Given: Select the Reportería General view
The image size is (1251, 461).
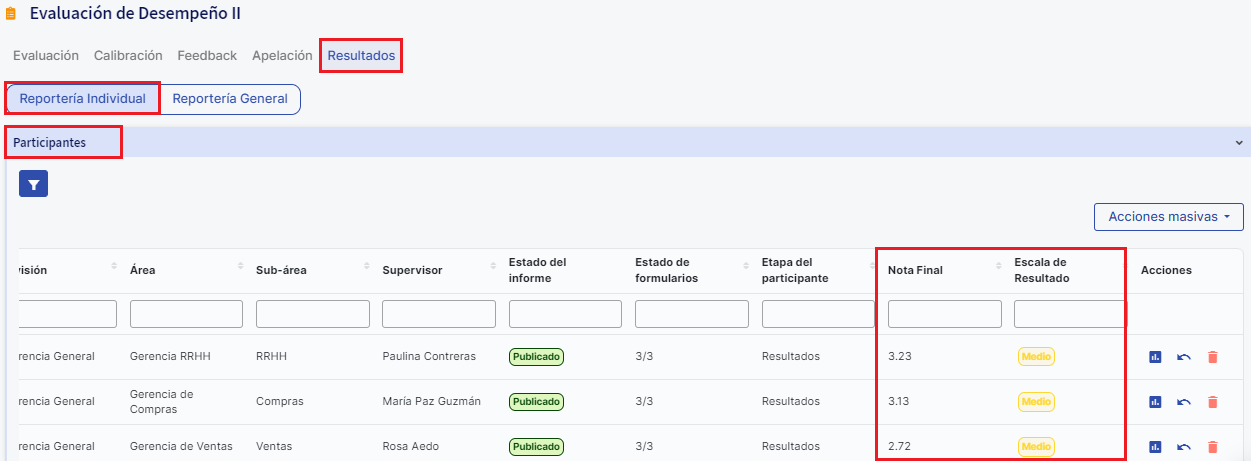Looking at the screenshot, I should pyautogui.click(x=230, y=99).
